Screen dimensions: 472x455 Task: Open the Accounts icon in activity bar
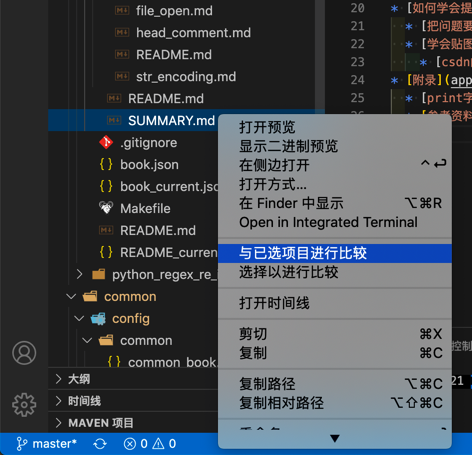point(24,353)
